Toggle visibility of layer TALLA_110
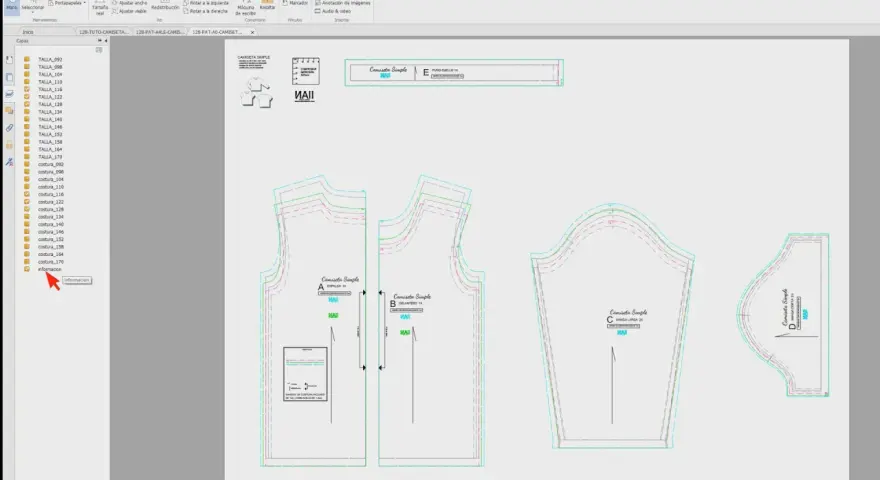 pos(26,81)
